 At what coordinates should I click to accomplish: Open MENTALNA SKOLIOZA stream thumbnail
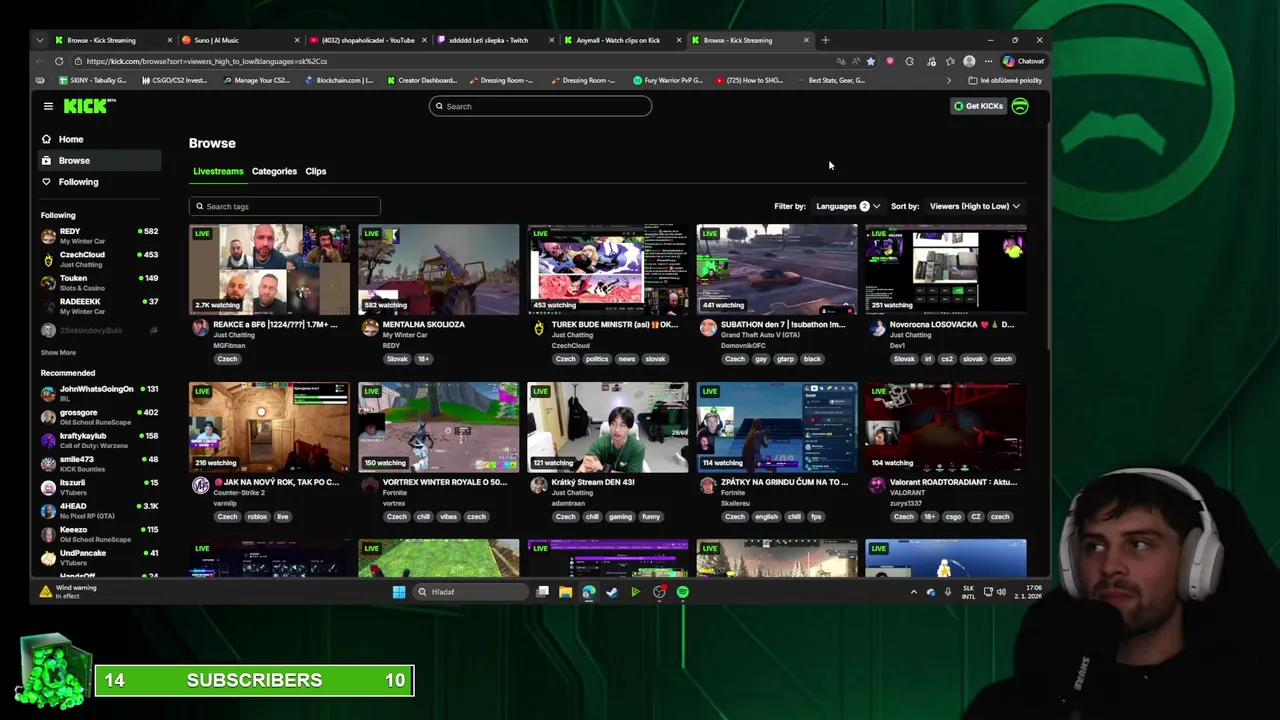pos(438,269)
